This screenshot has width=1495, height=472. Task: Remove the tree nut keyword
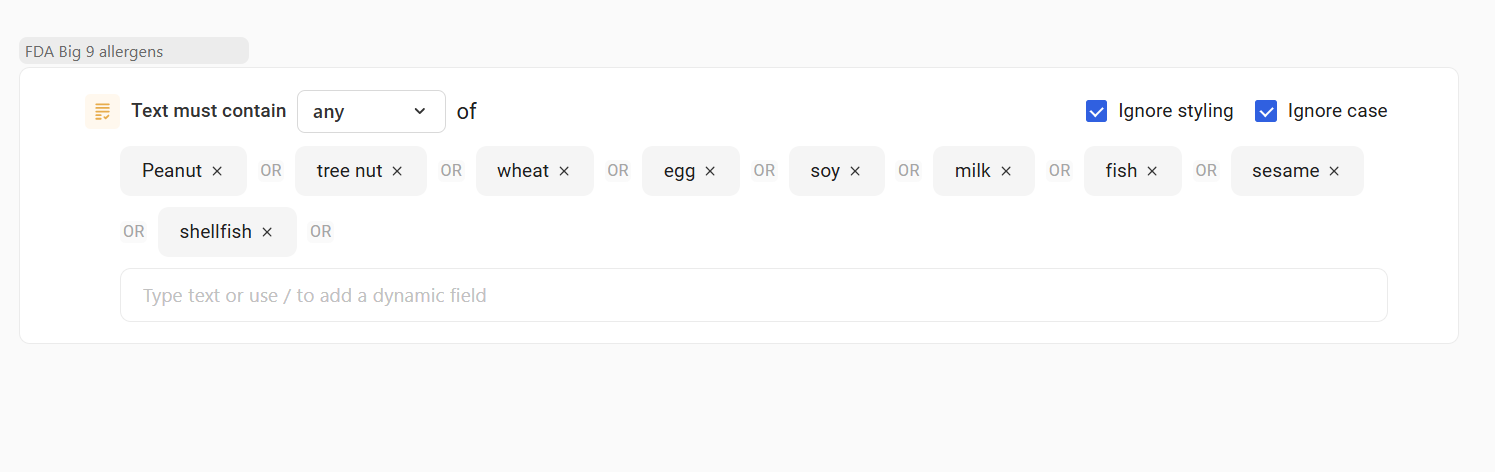click(x=397, y=171)
